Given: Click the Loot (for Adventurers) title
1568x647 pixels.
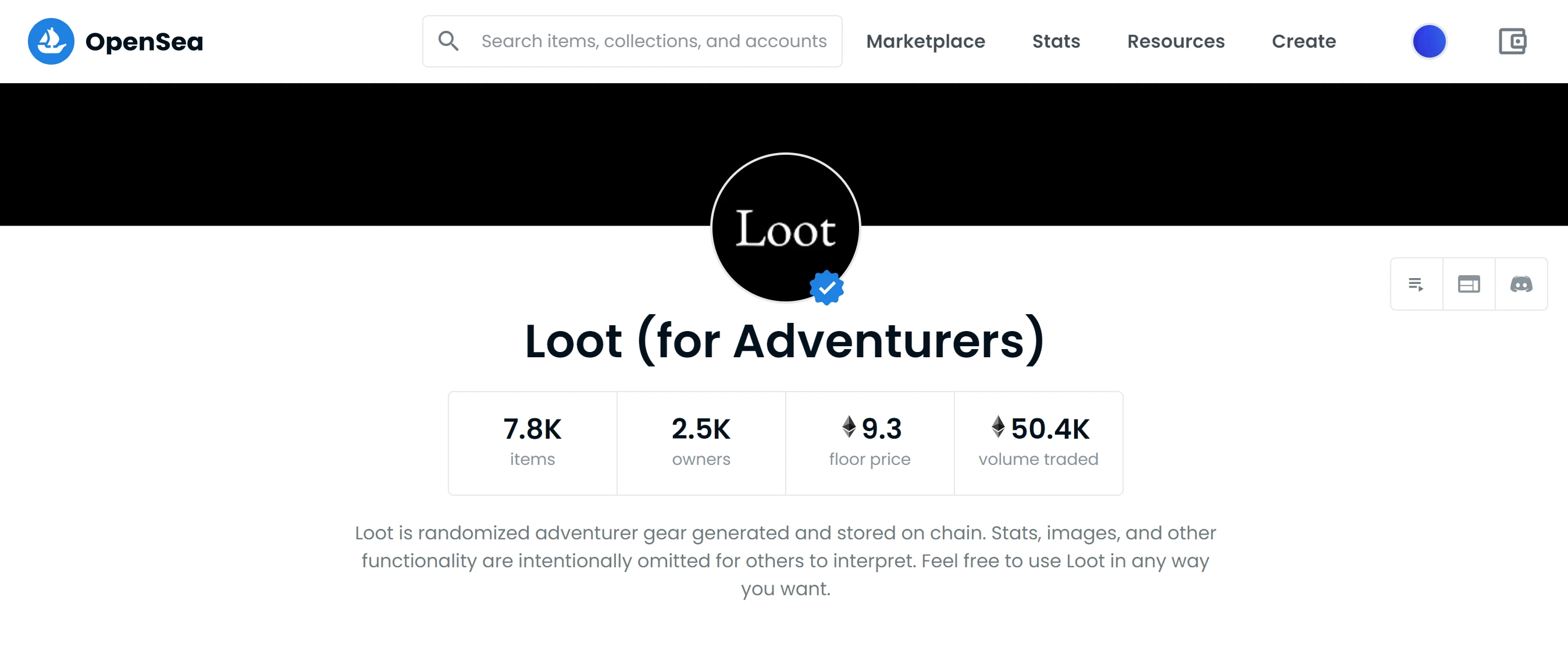Looking at the screenshot, I should 785,341.
